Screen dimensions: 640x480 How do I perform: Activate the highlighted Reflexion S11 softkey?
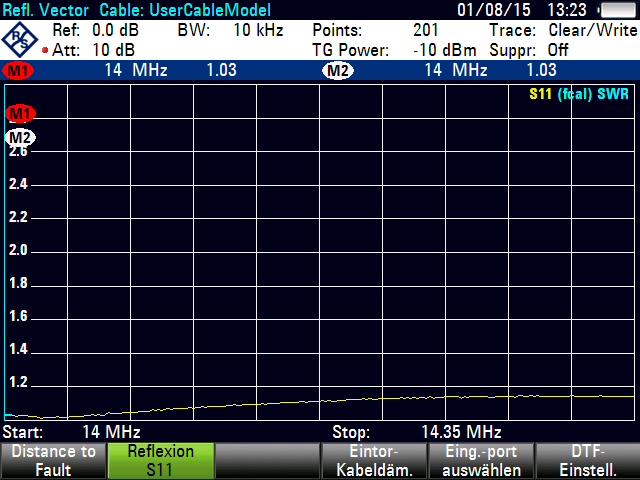(159, 460)
